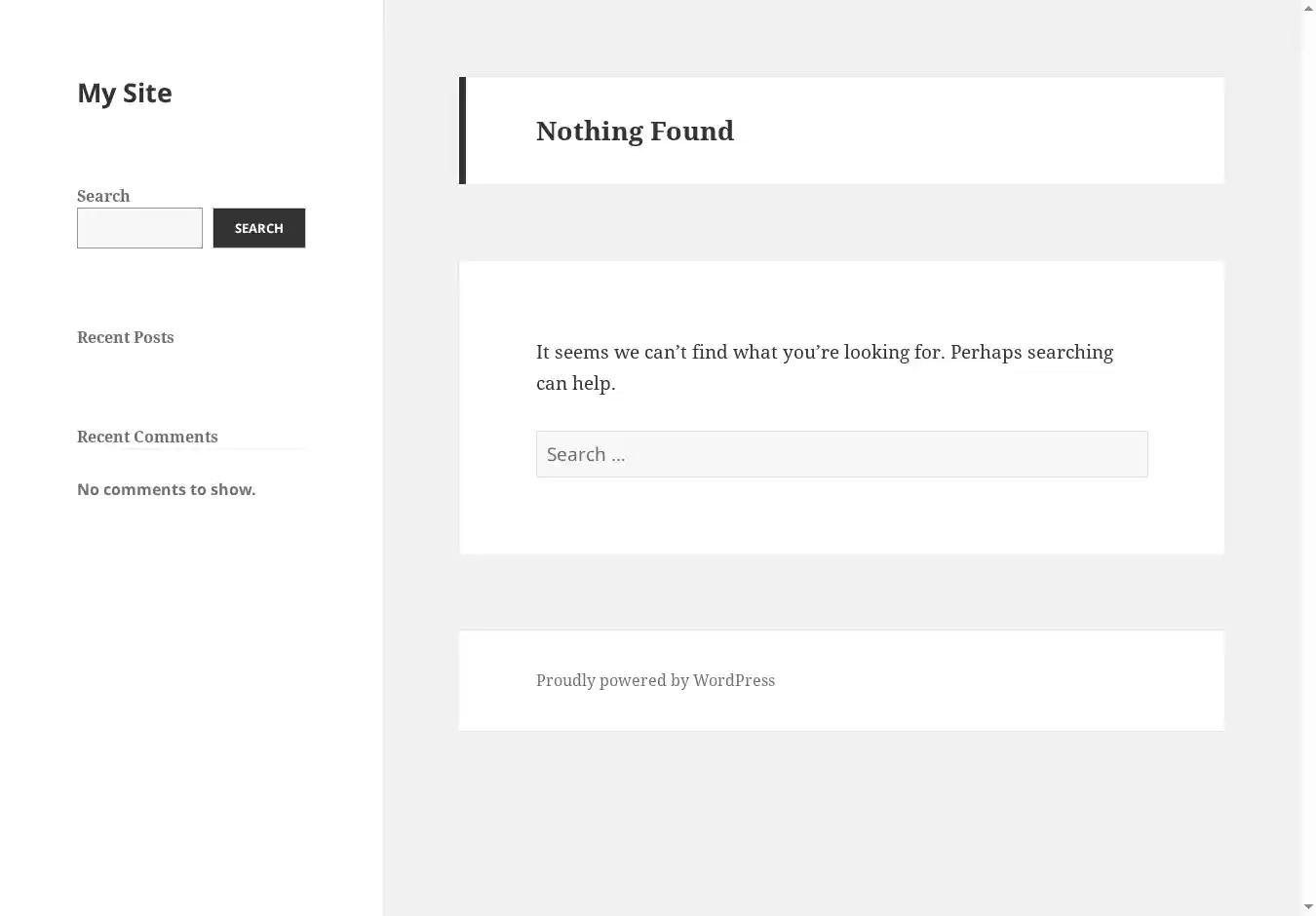The height and width of the screenshot is (916, 1316).
Task: Click the word WordPress in the footer
Action: tap(734, 680)
